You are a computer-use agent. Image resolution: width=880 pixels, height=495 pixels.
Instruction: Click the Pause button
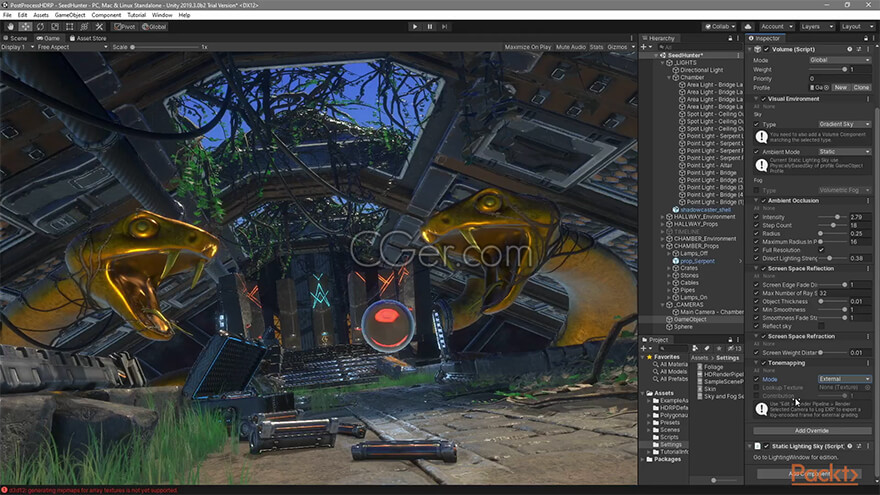pos(430,26)
